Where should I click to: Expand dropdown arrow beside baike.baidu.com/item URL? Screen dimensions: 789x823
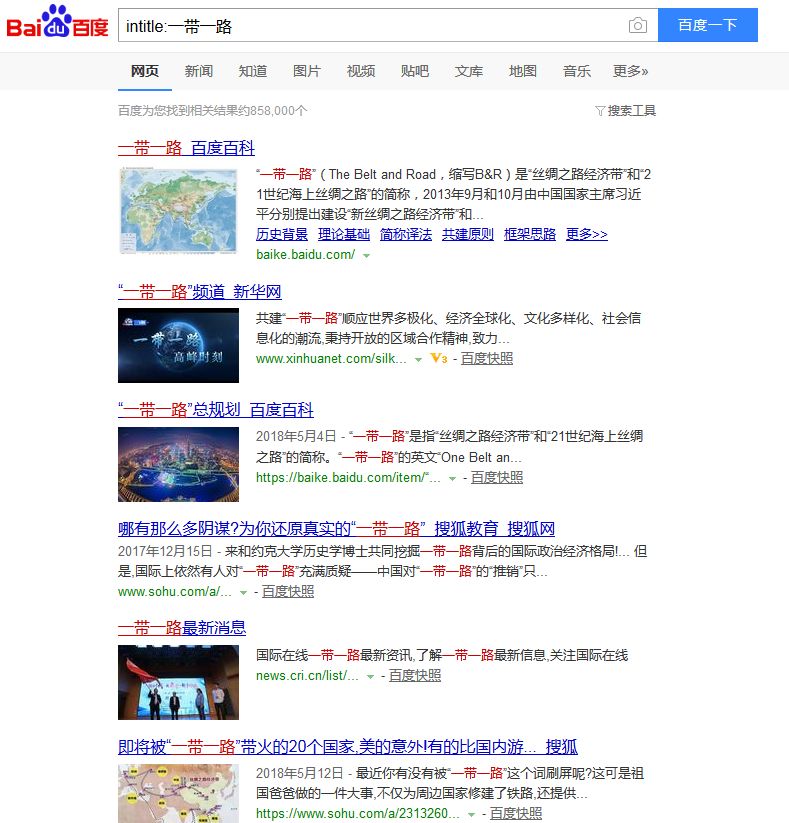pyautogui.click(x=452, y=479)
